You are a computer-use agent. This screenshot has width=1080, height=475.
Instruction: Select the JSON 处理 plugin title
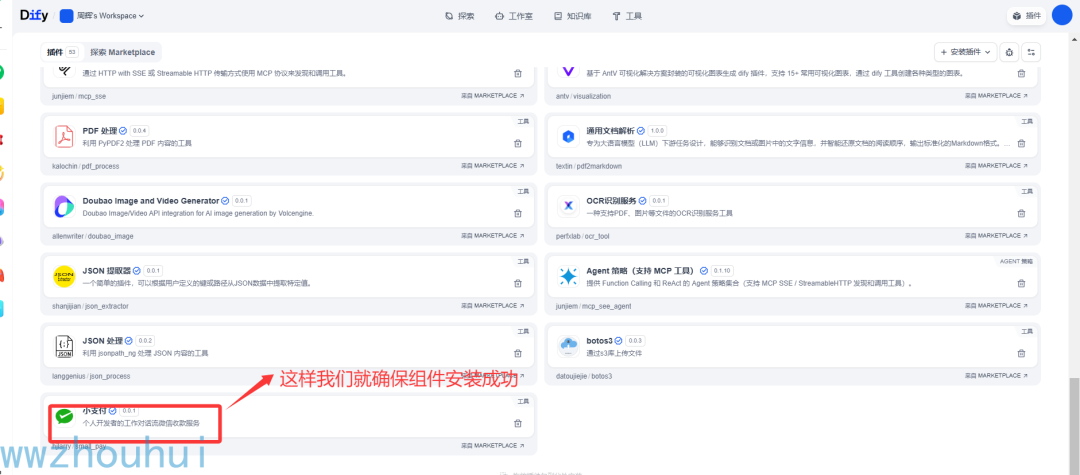point(103,341)
